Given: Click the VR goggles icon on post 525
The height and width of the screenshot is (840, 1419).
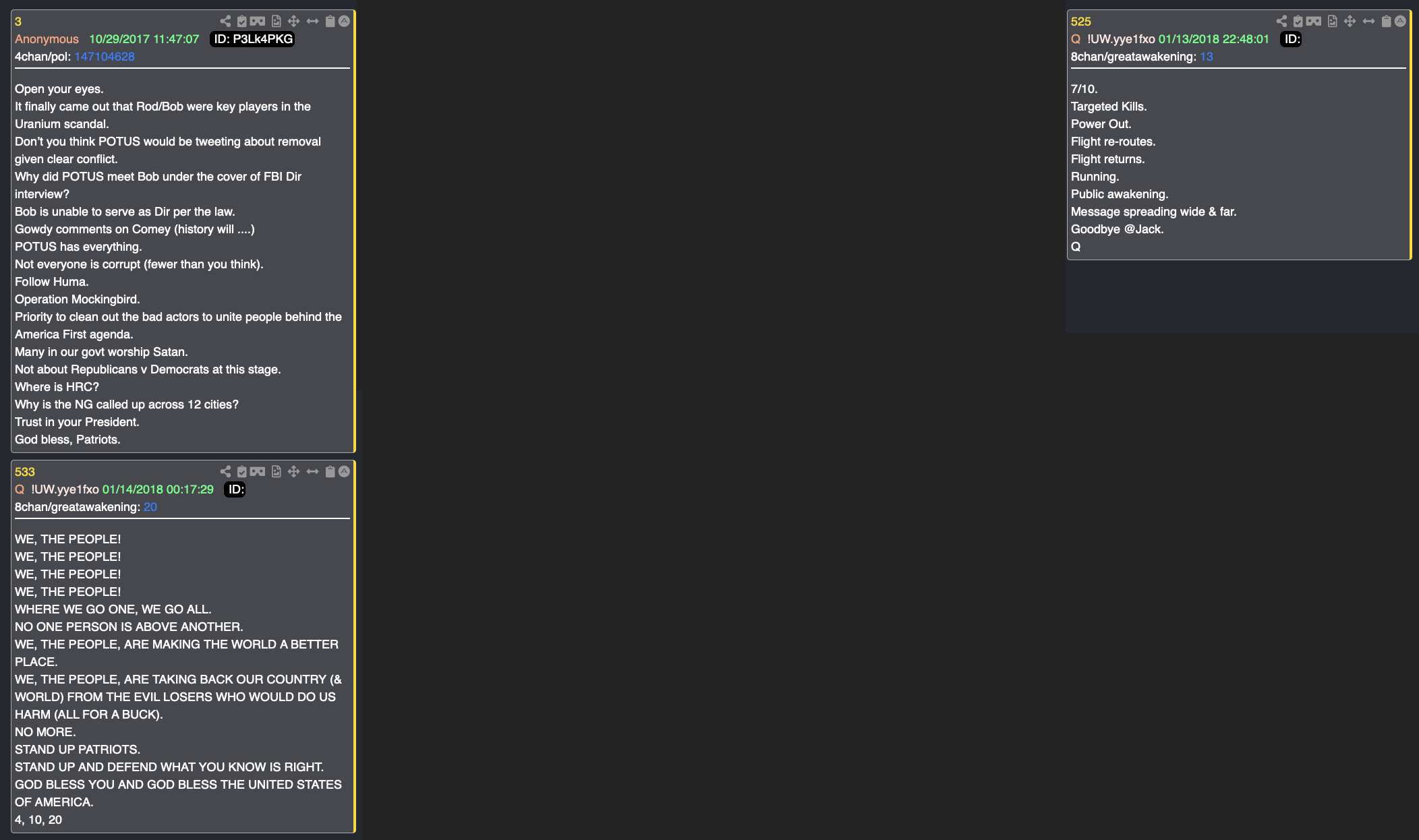Looking at the screenshot, I should click(x=1314, y=21).
